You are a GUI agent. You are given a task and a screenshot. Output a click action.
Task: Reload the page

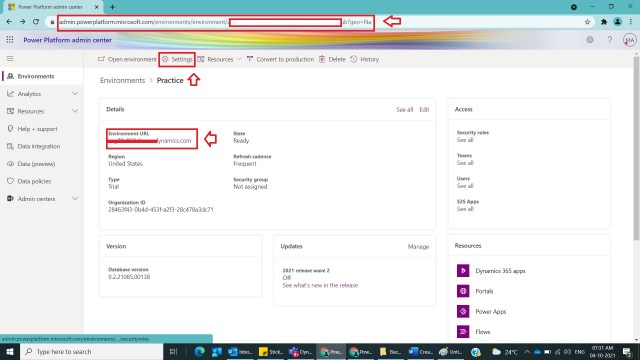(x=36, y=22)
